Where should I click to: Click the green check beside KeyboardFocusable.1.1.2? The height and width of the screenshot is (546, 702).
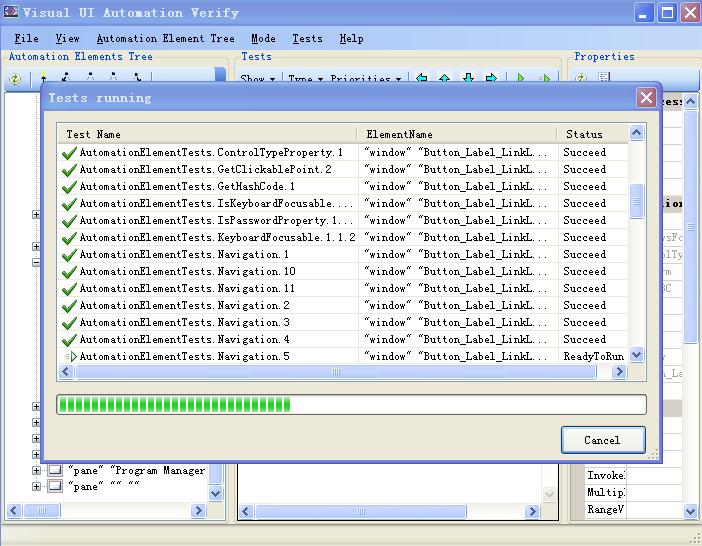[x=69, y=238]
